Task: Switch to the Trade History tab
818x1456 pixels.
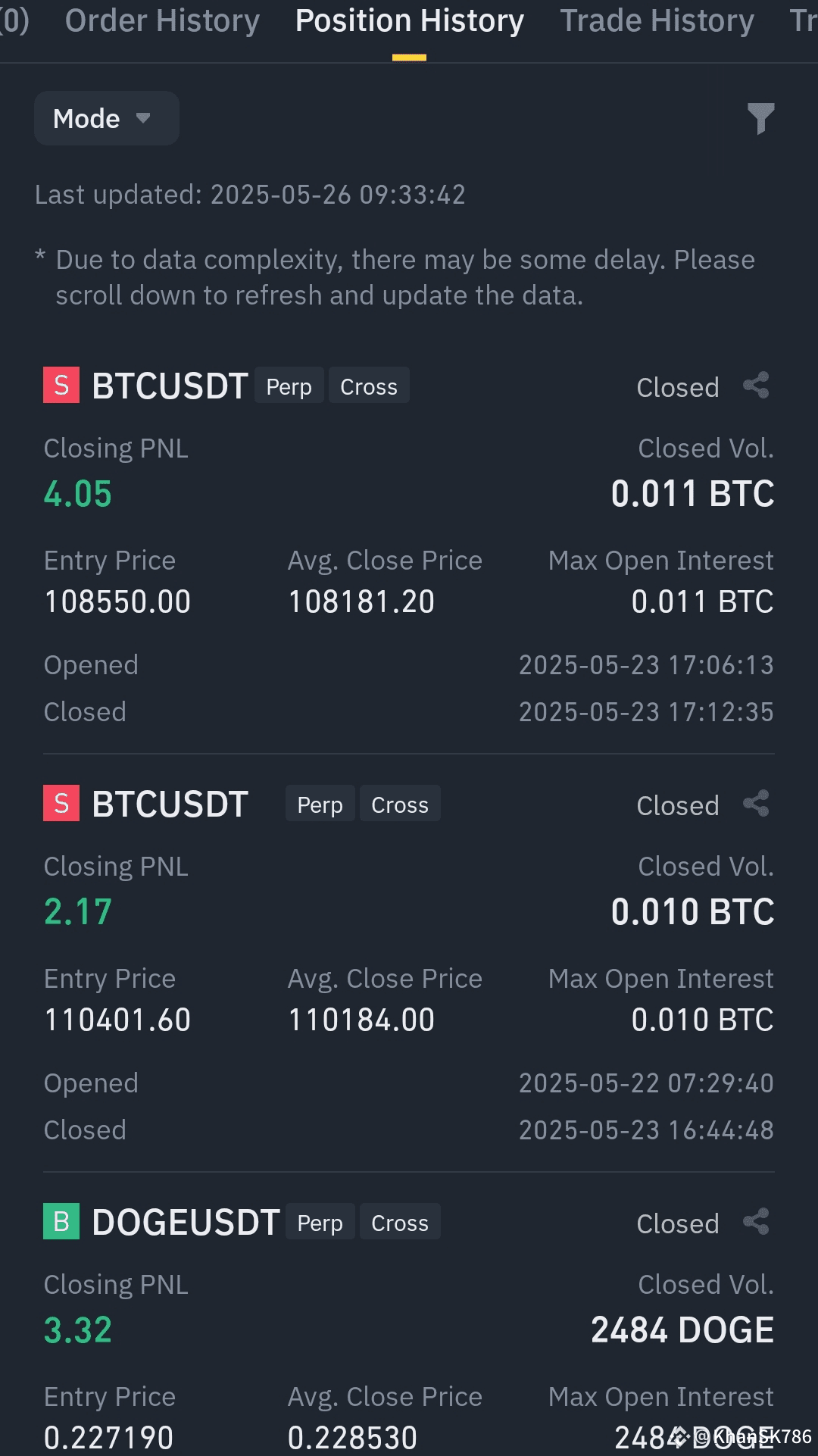Action: tap(657, 20)
